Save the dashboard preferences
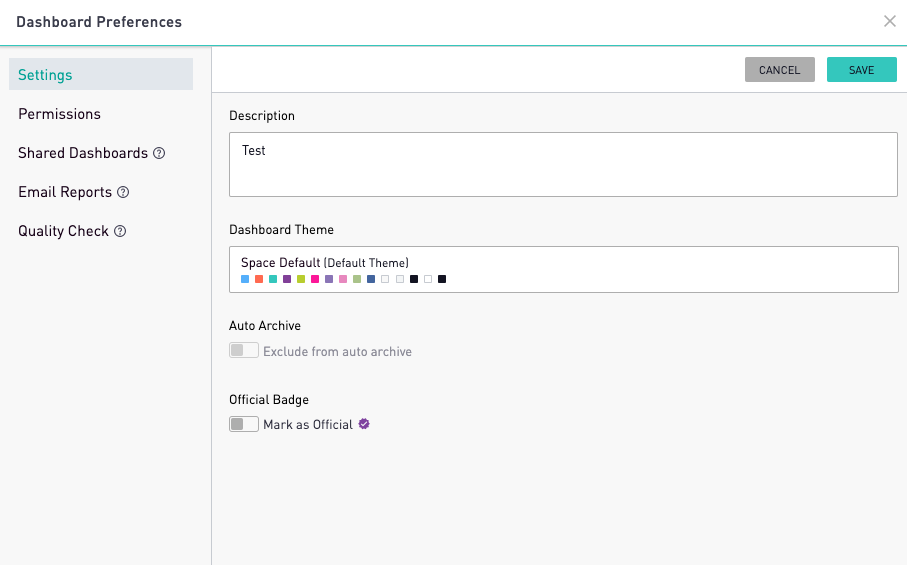The width and height of the screenshot is (907, 565). click(x=861, y=70)
